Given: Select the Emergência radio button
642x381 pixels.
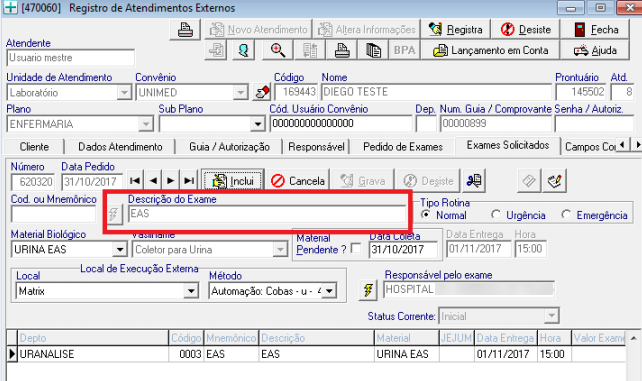Looking at the screenshot, I should [x=566, y=214].
